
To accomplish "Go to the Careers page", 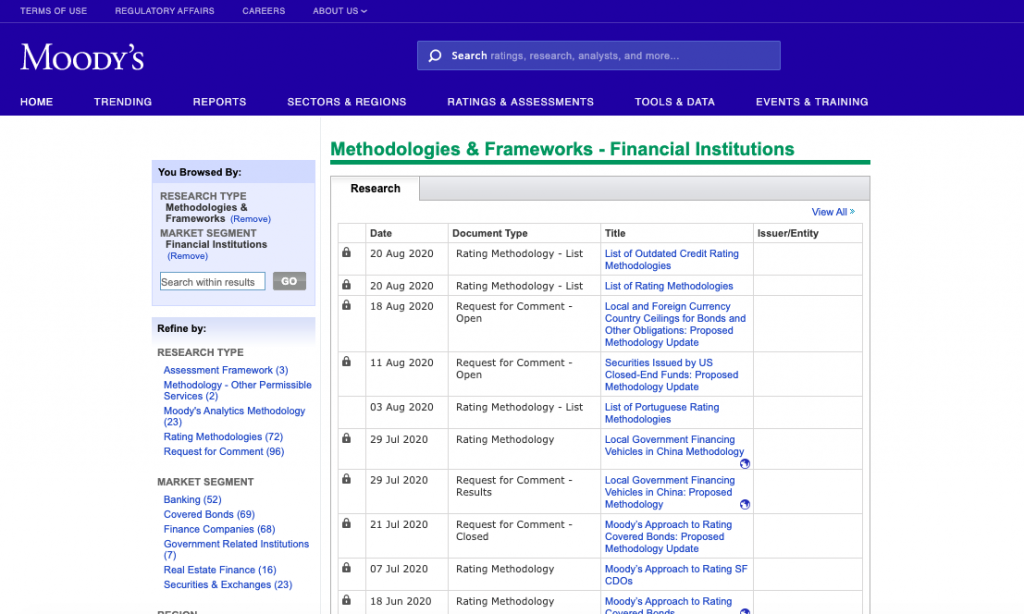I will pyautogui.click(x=264, y=11).
